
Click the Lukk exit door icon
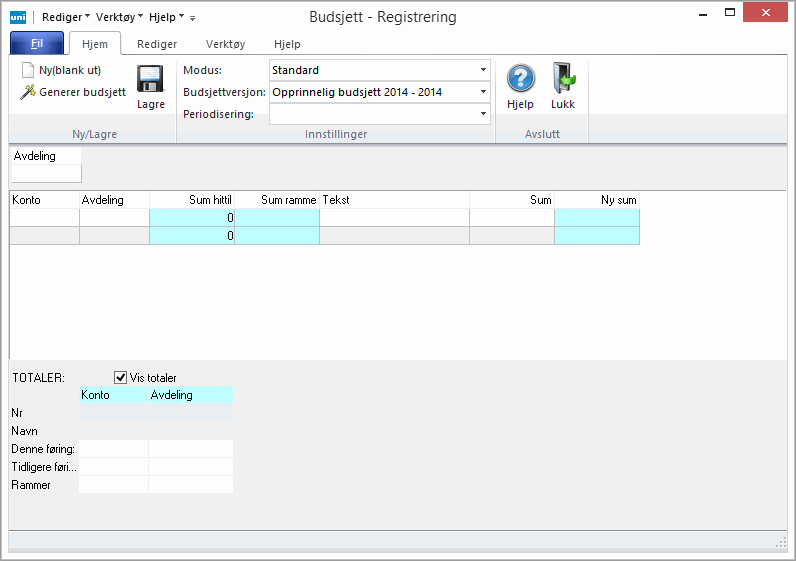tap(563, 79)
